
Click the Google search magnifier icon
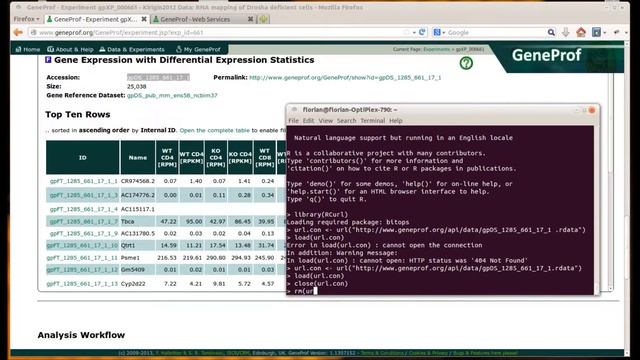(x=551, y=32)
